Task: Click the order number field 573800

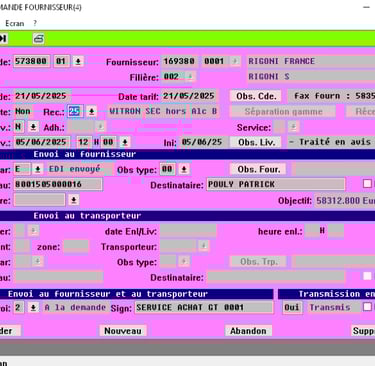Action: tap(32, 61)
